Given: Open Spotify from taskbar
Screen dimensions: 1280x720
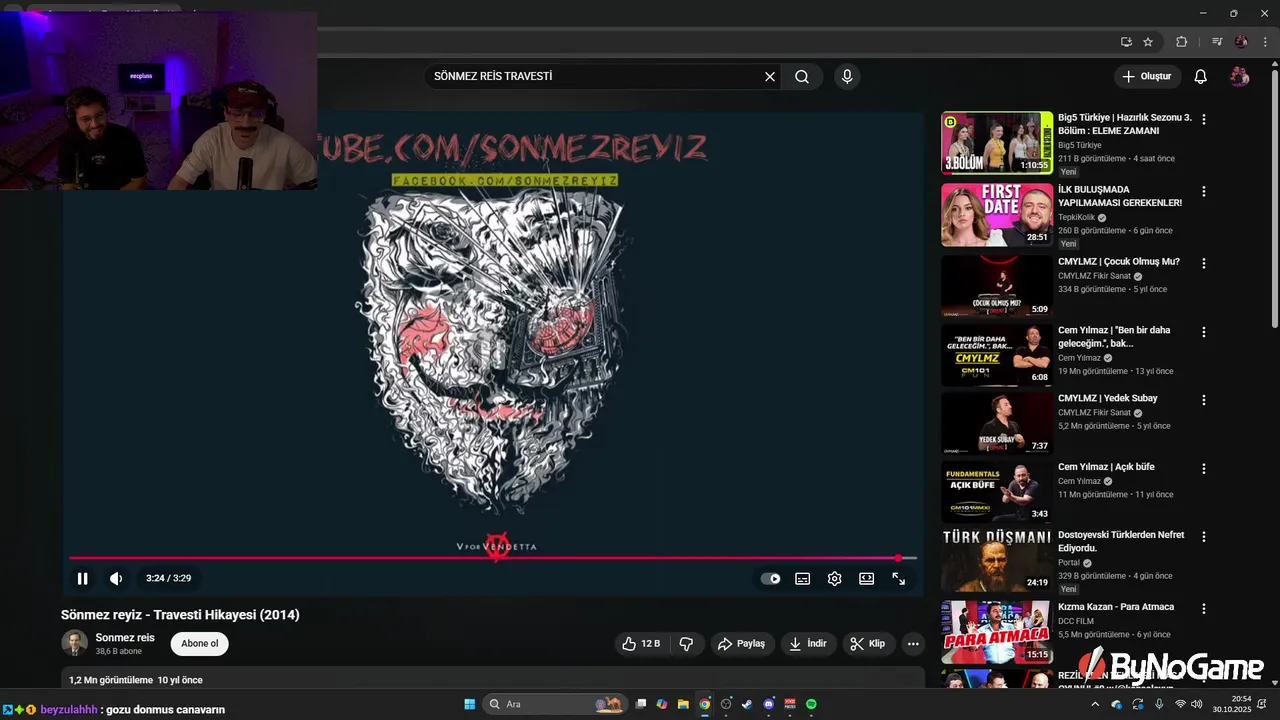Looking at the screenshot, I should 811,704.
